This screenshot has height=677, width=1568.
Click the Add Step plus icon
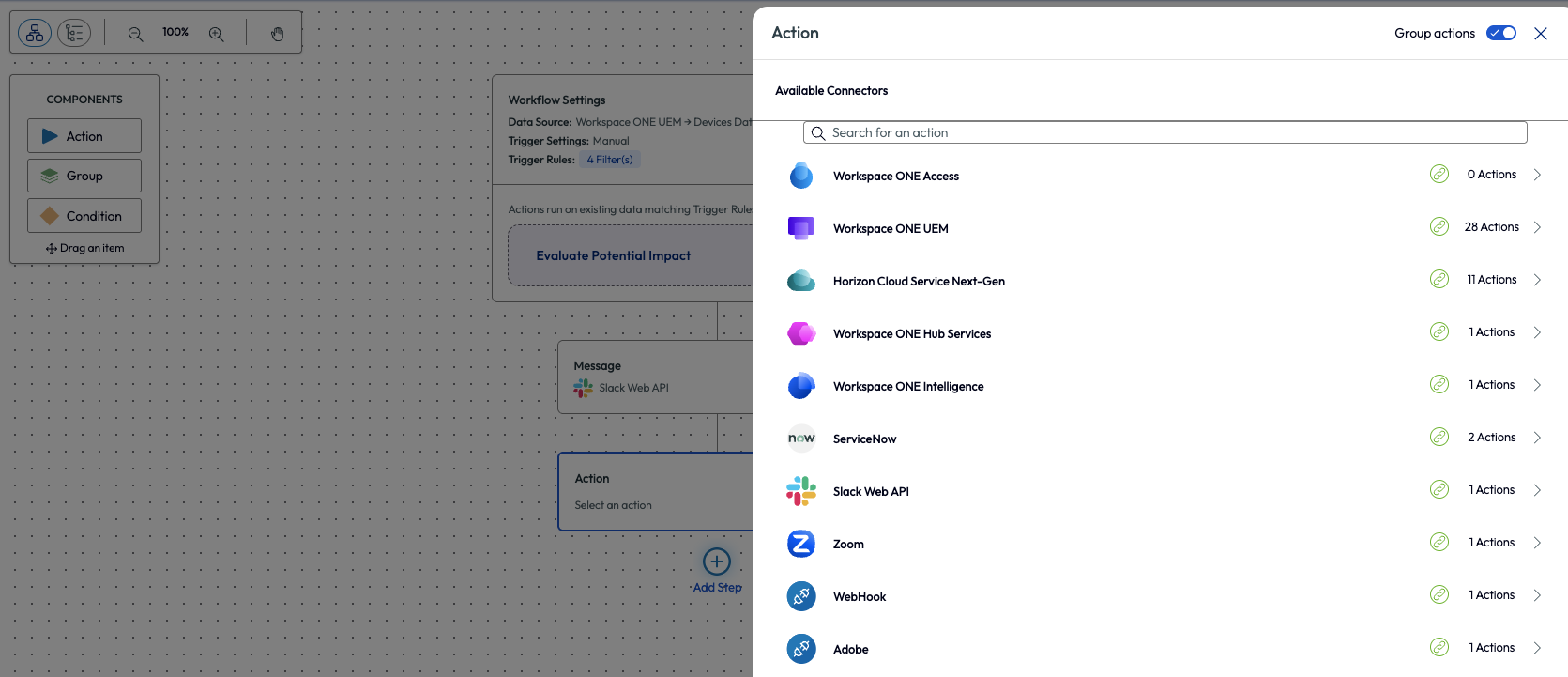(717, 562)
